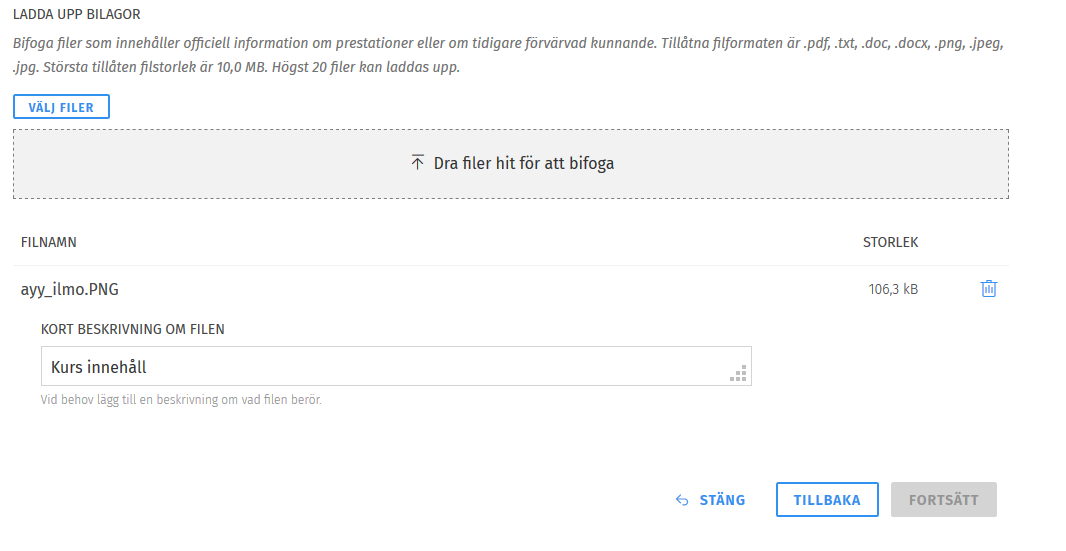Viewport: 1066px width, 551px height.
Task: Click the 106,3 kB file size
Action: (x=893, y=290)
